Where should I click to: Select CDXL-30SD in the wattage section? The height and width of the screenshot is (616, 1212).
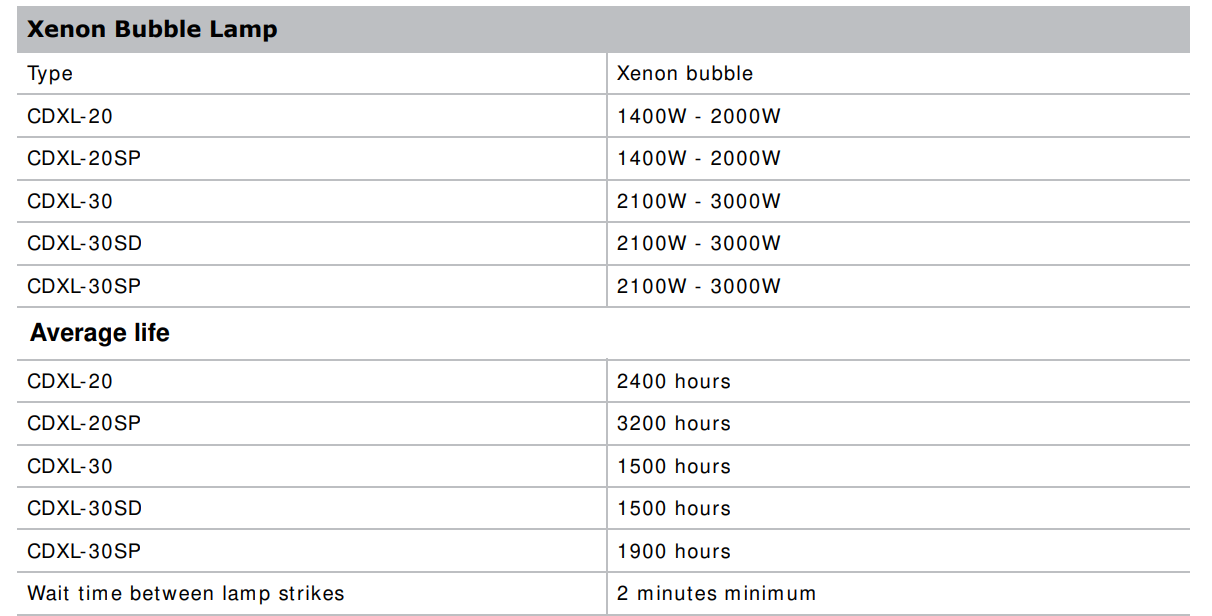point(85,244)
